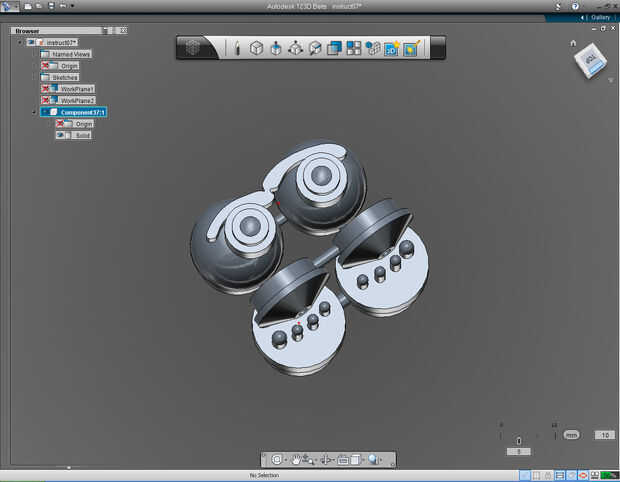
Task: Click the Undo arrow icon
Action: 63,6
